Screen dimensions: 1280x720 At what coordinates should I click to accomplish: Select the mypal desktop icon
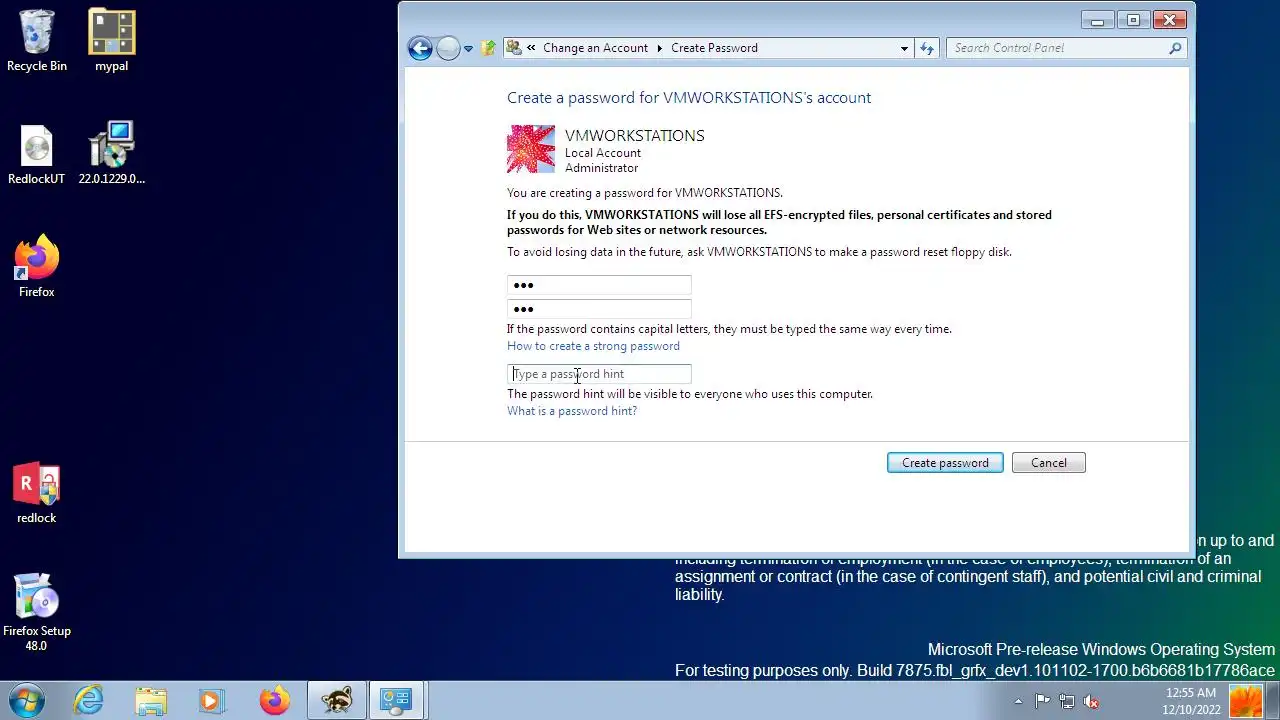pos(111,41)
